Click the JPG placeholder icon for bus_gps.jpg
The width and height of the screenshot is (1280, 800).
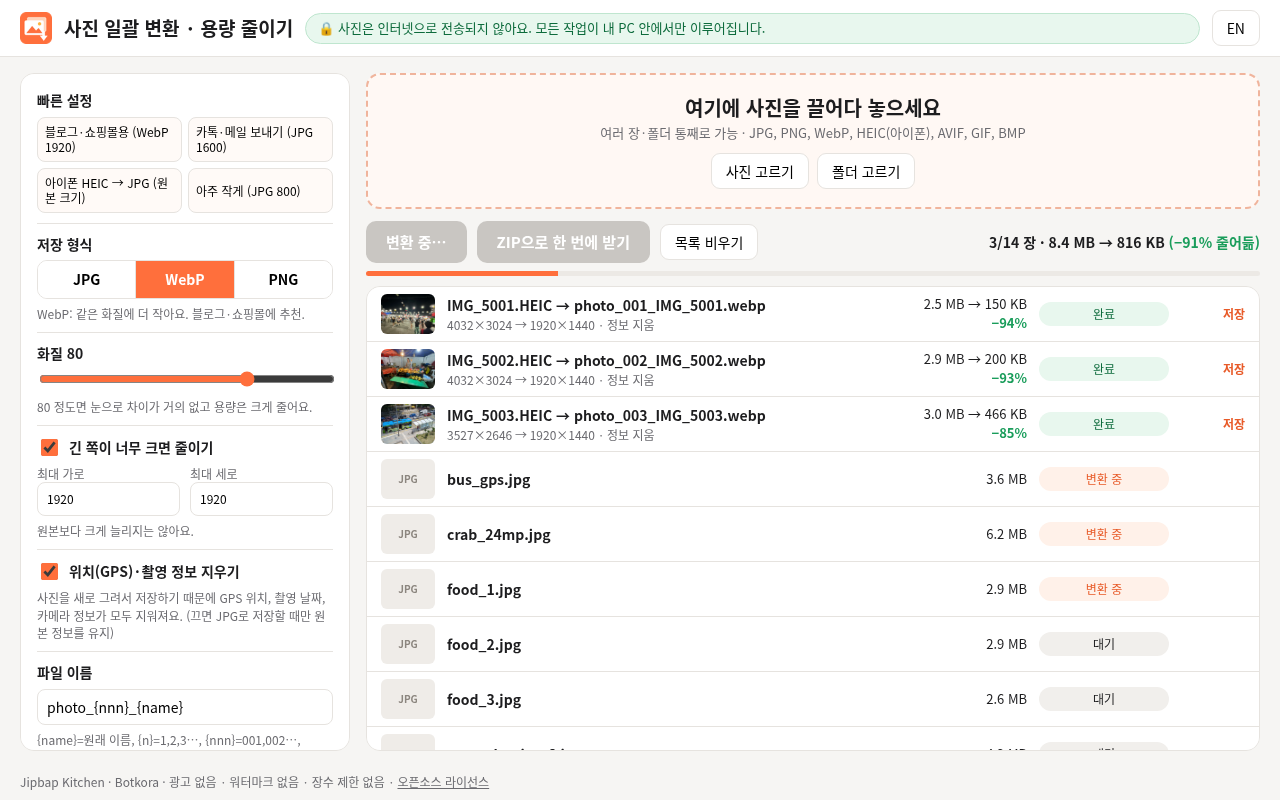(x=408, y=479)
